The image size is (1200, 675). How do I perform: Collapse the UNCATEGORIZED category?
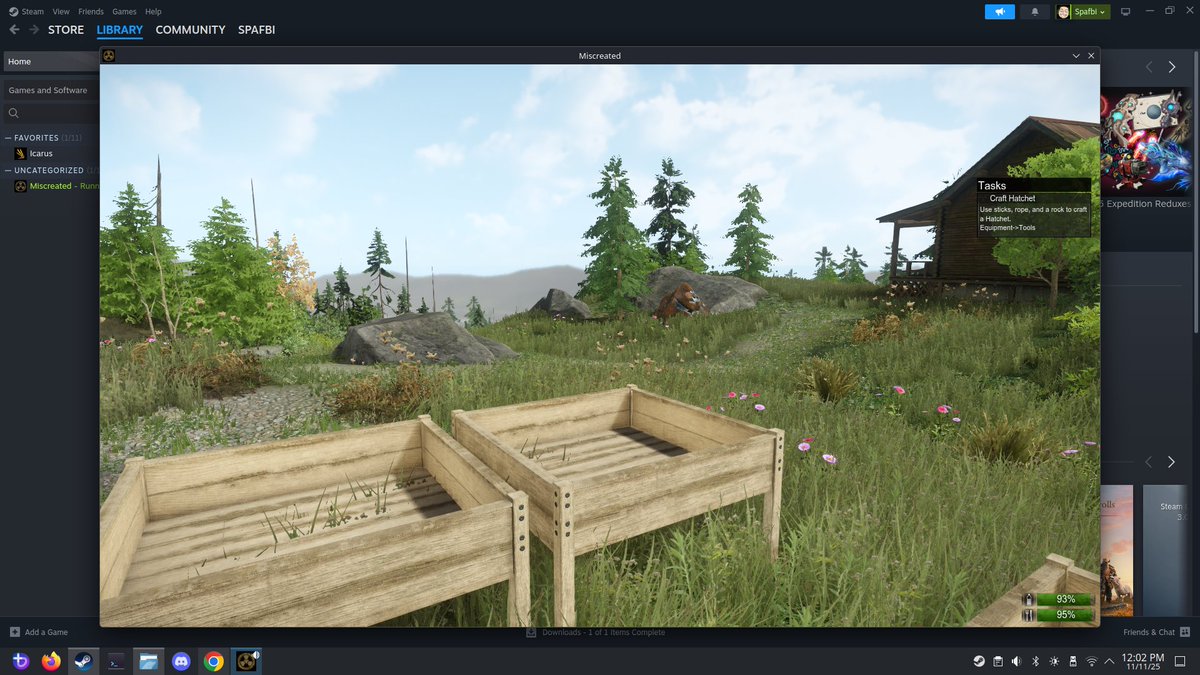8,170
